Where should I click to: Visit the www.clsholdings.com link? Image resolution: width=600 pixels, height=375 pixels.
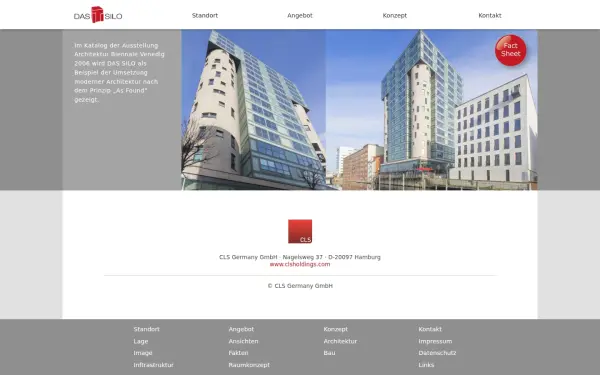pyautogui.click(x=300, y=264)
